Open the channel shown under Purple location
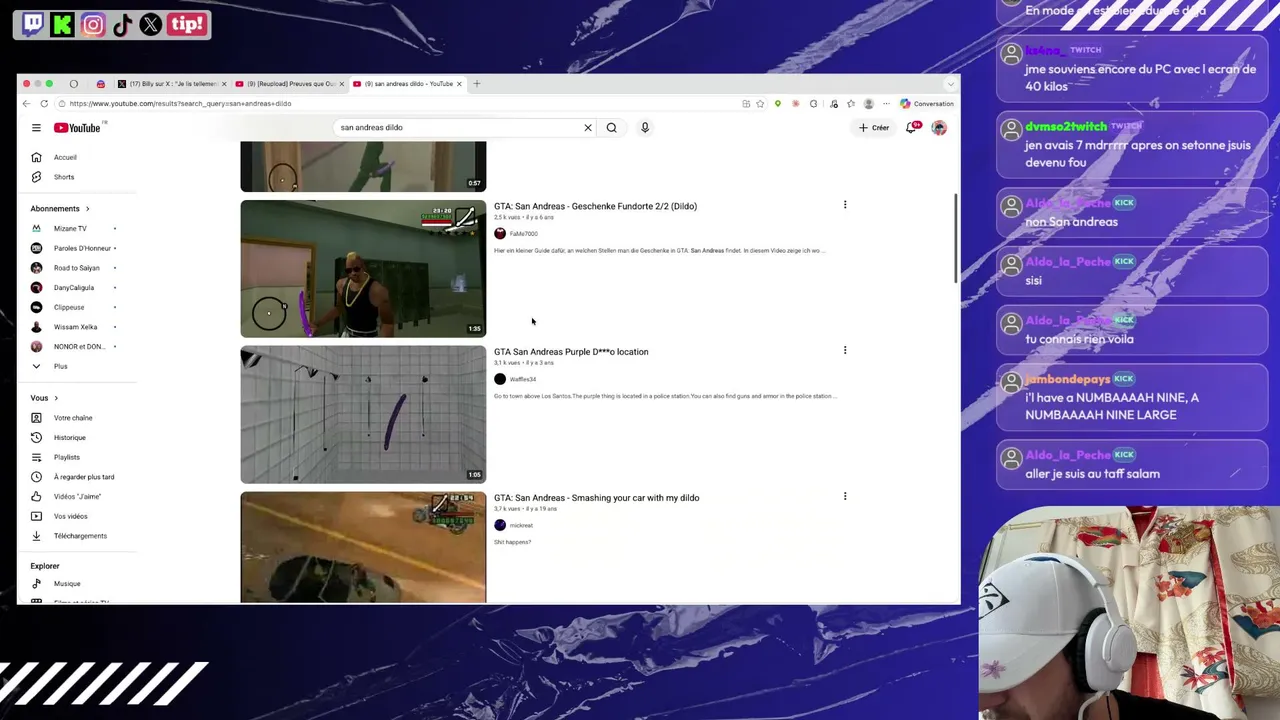This screenshot has height=720, width=1280. (x=515, y=380)
